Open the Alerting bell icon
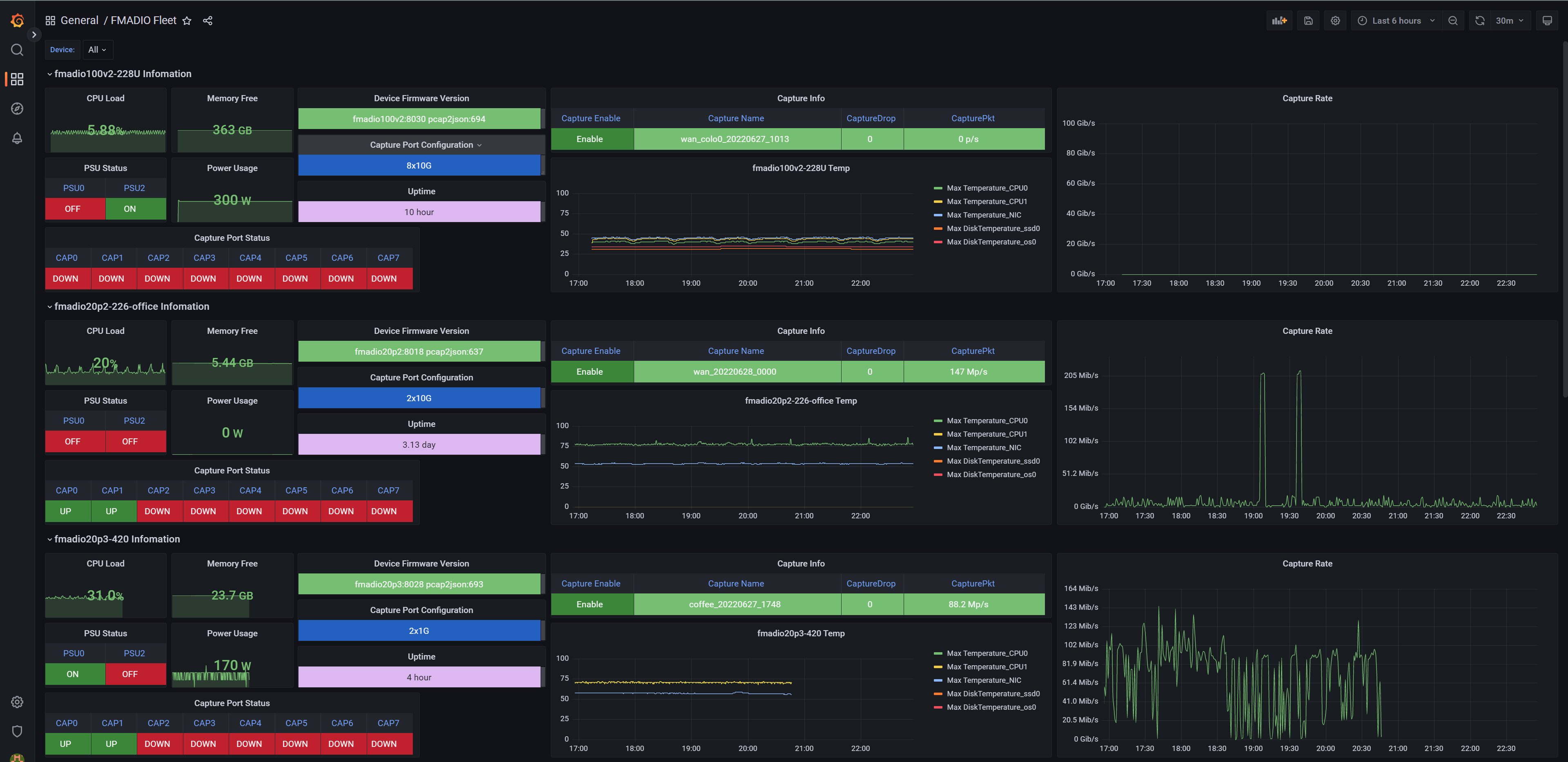Screen dimensions: 1568x762 pyautogui.click(x=17, y=138)
